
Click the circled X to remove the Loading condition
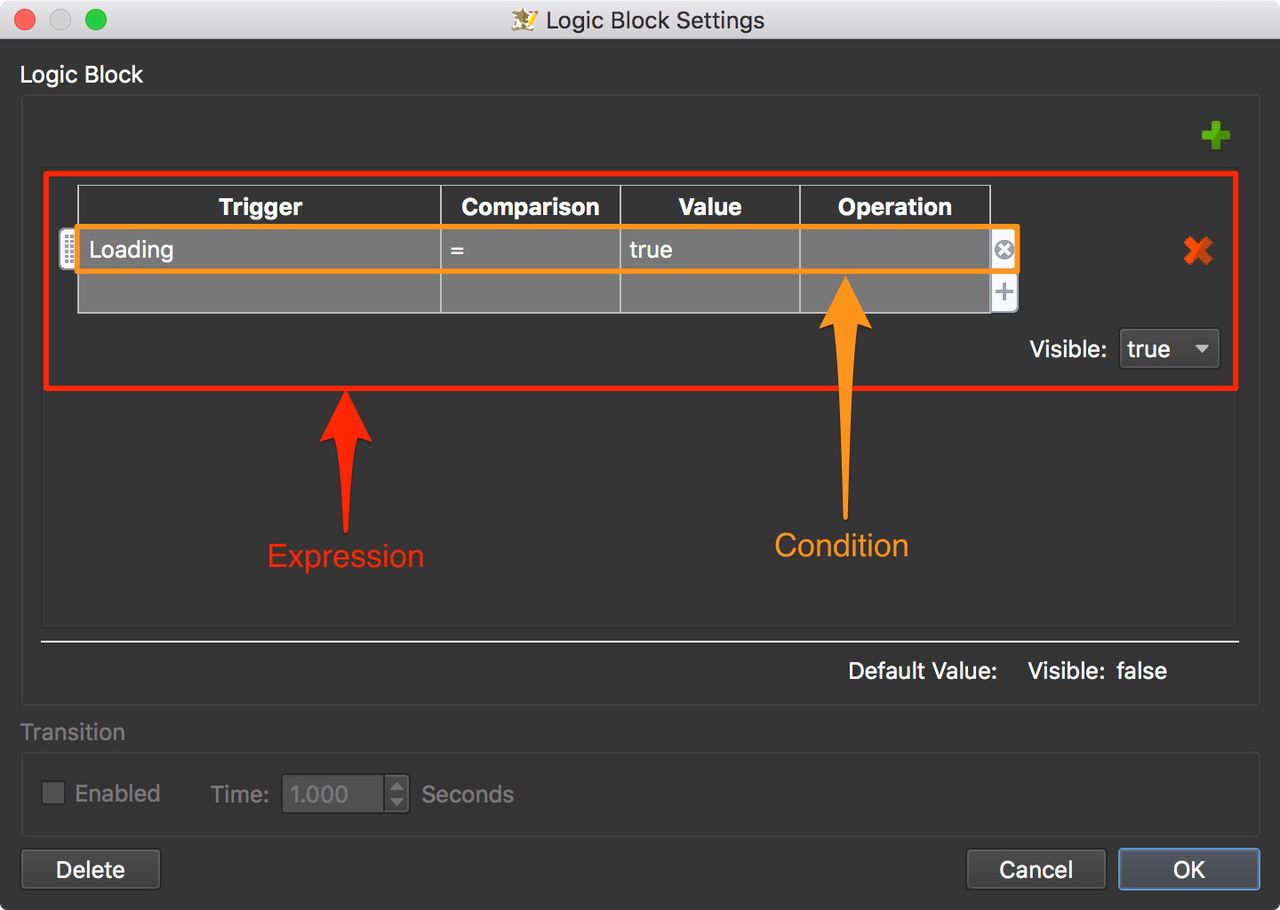pyautogui.click(x=1004, y=249)
